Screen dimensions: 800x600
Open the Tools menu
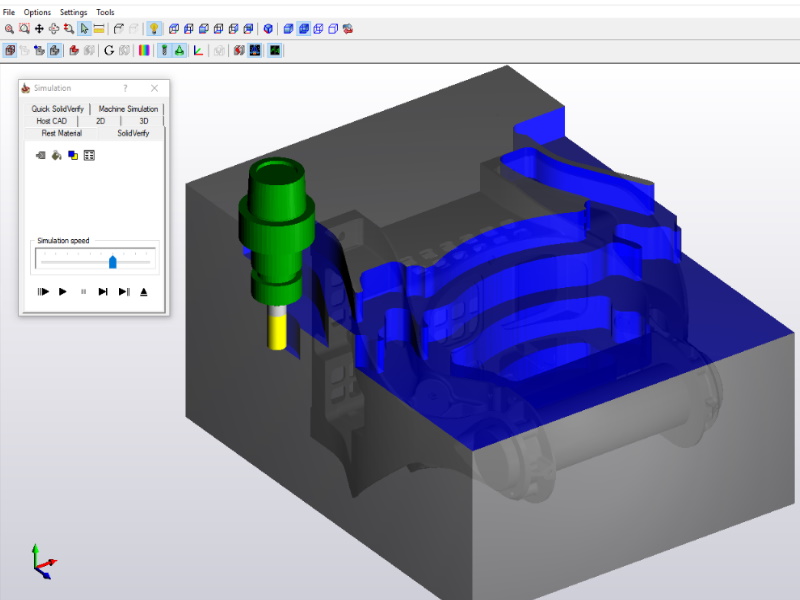[x=105, y=12]
